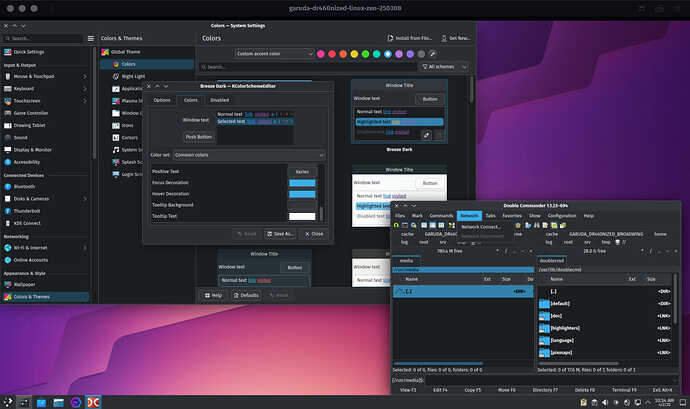The image size is (690, 409).
Task: Click the terminal icon in Double Commander toolbar
Action: (405, 225)
